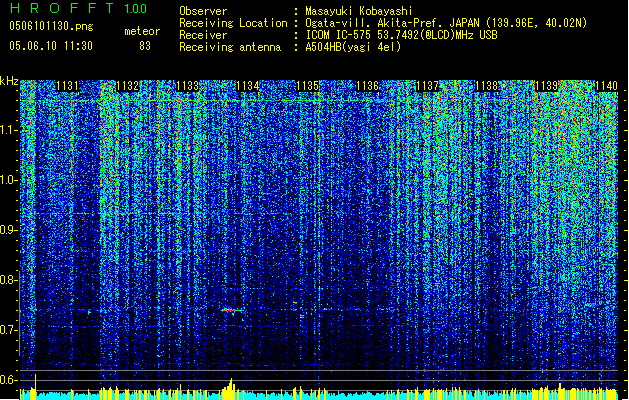Click the Receiving Location label

coord(233,23)
